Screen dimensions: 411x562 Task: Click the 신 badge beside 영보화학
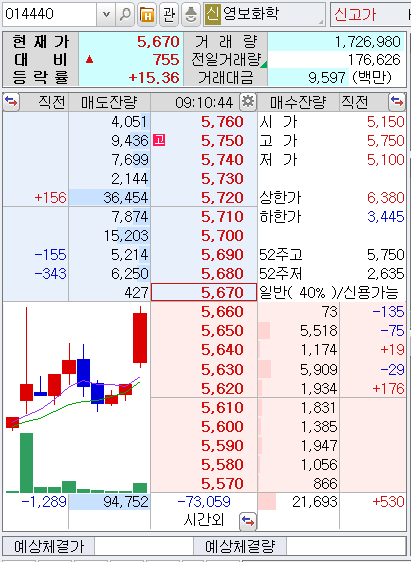coord(212,14)
